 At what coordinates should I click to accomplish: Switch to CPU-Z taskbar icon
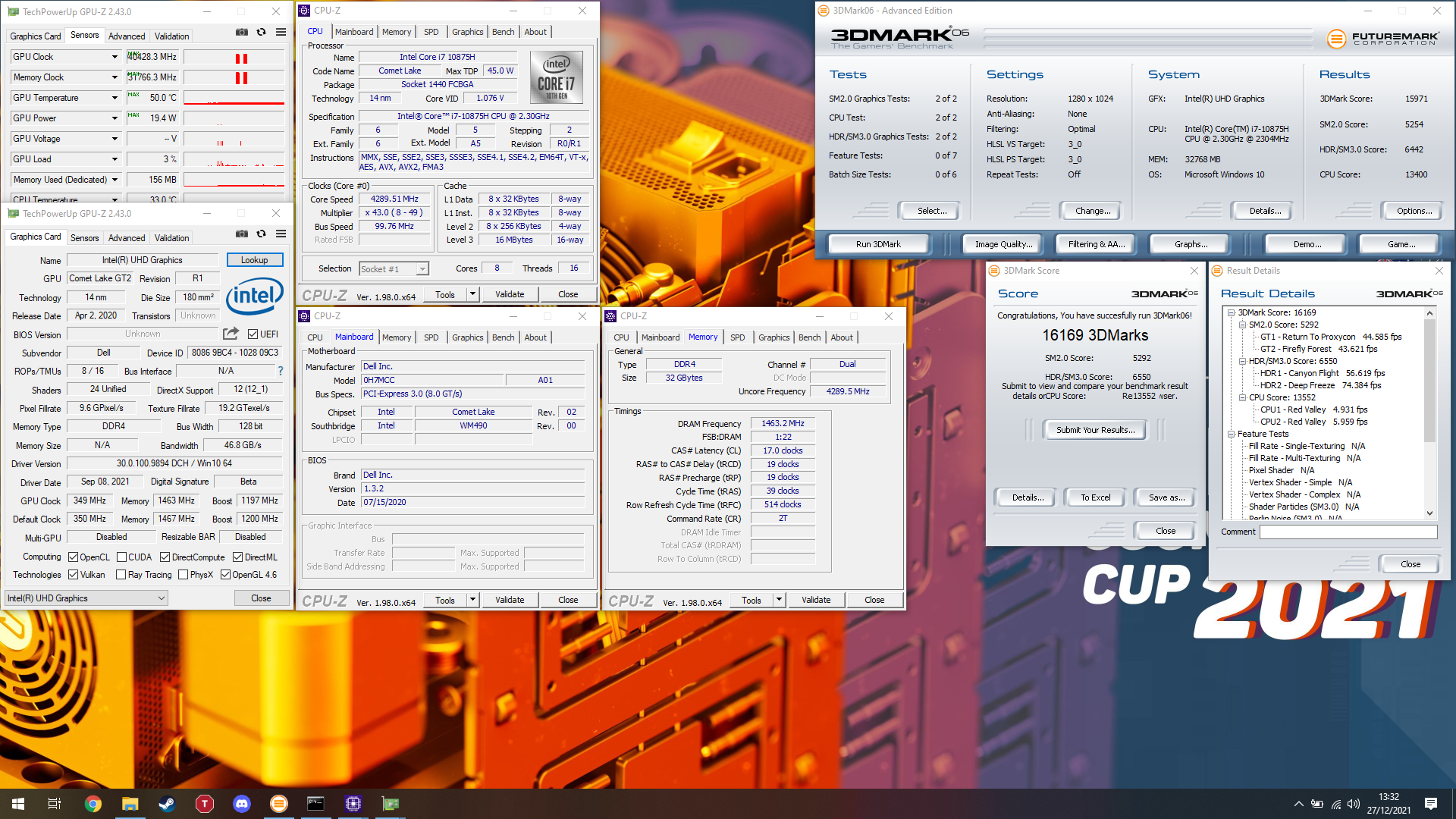353,804
